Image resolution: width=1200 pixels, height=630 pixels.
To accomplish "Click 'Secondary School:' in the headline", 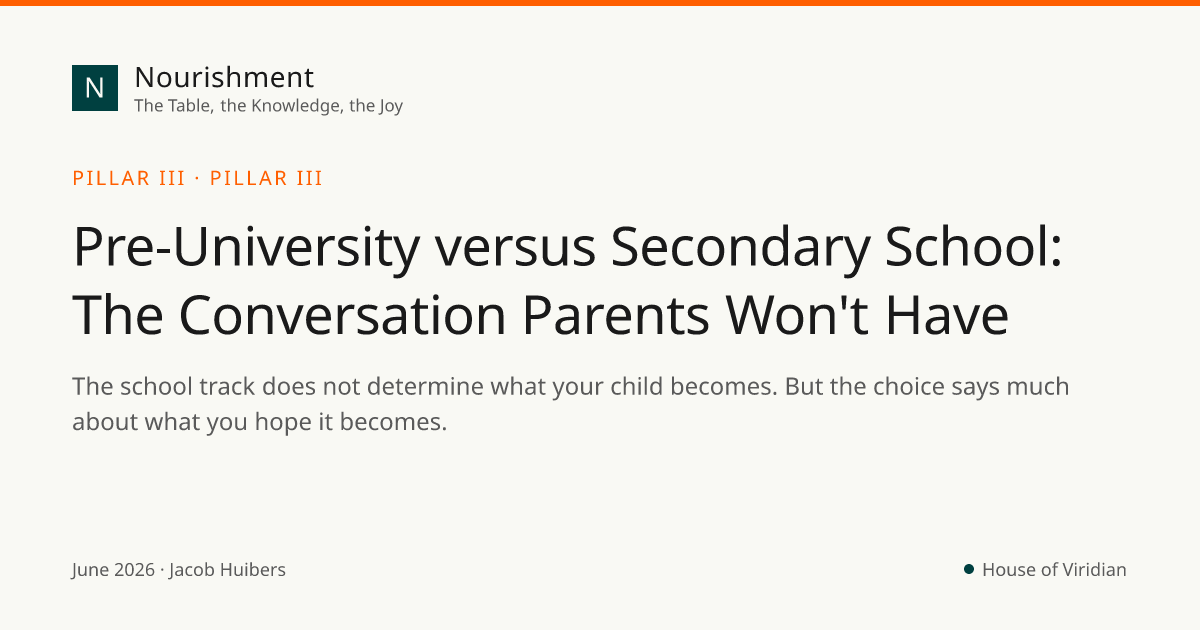I will 837,249.
